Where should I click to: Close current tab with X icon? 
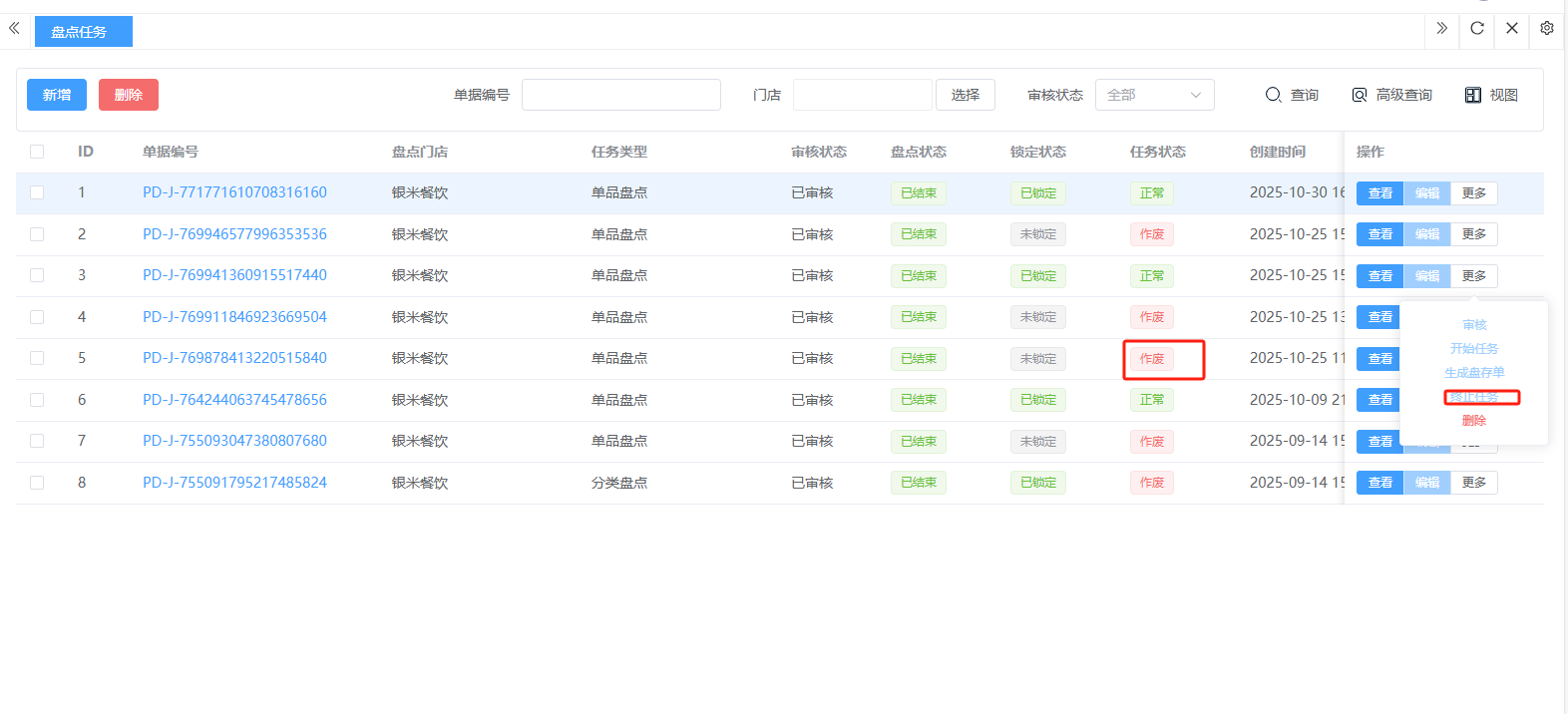coord(1512,29)
